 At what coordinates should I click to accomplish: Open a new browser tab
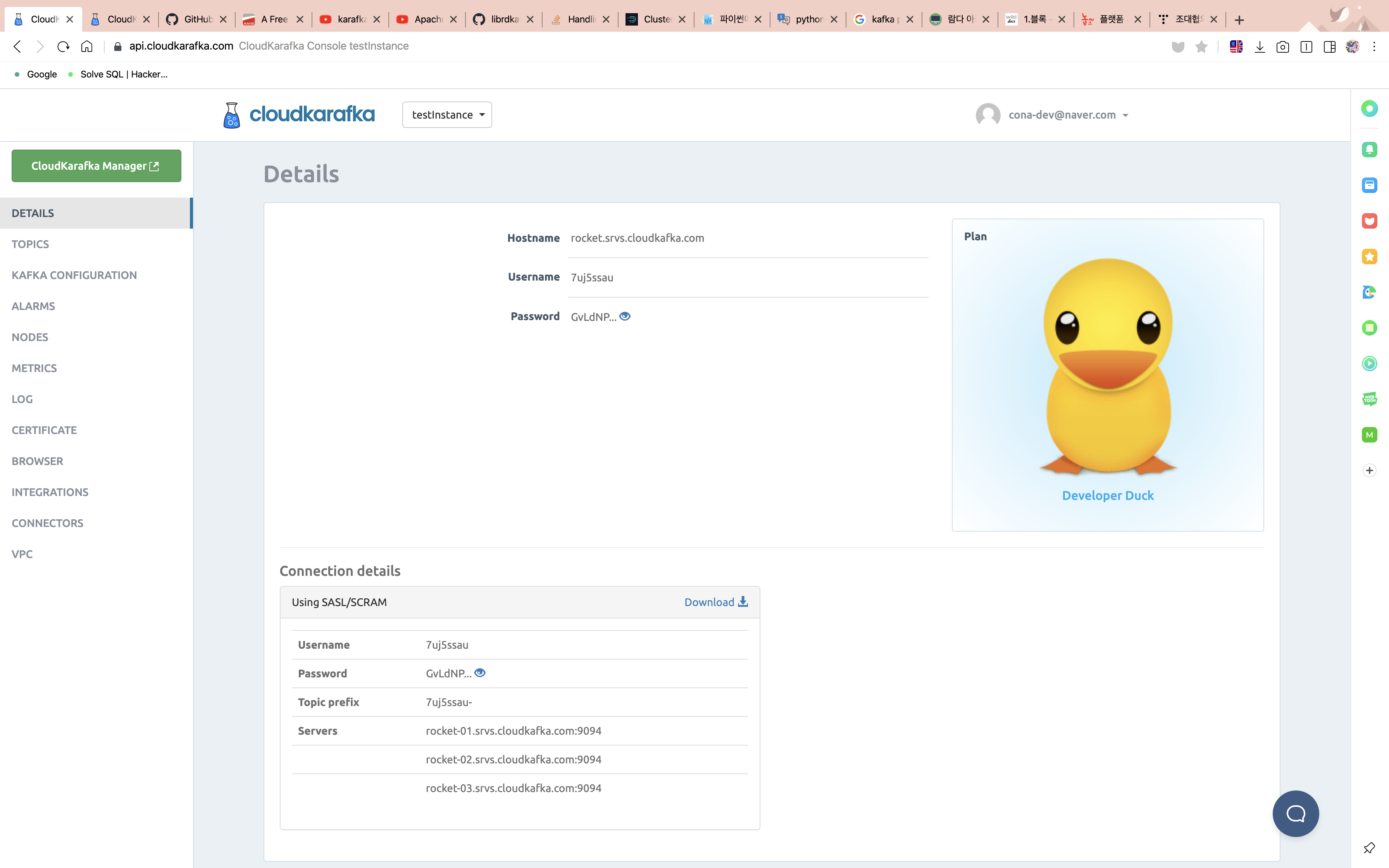point(1239,19)
